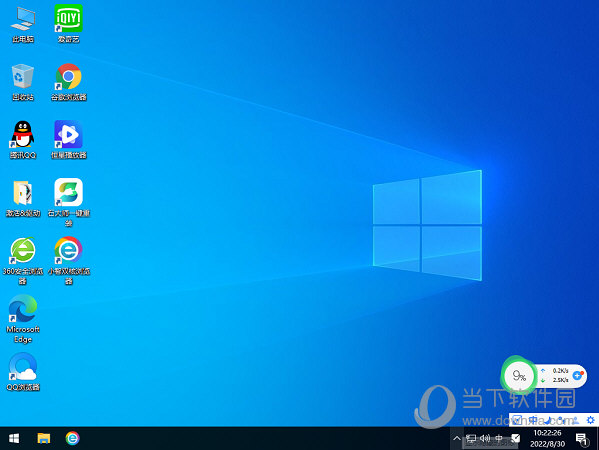Viewport: 599px width, 450px height.
Task: Launch the QQ浏览器 cloud browser shortcut
Action: pyautogui.click(x=23, y=371)
